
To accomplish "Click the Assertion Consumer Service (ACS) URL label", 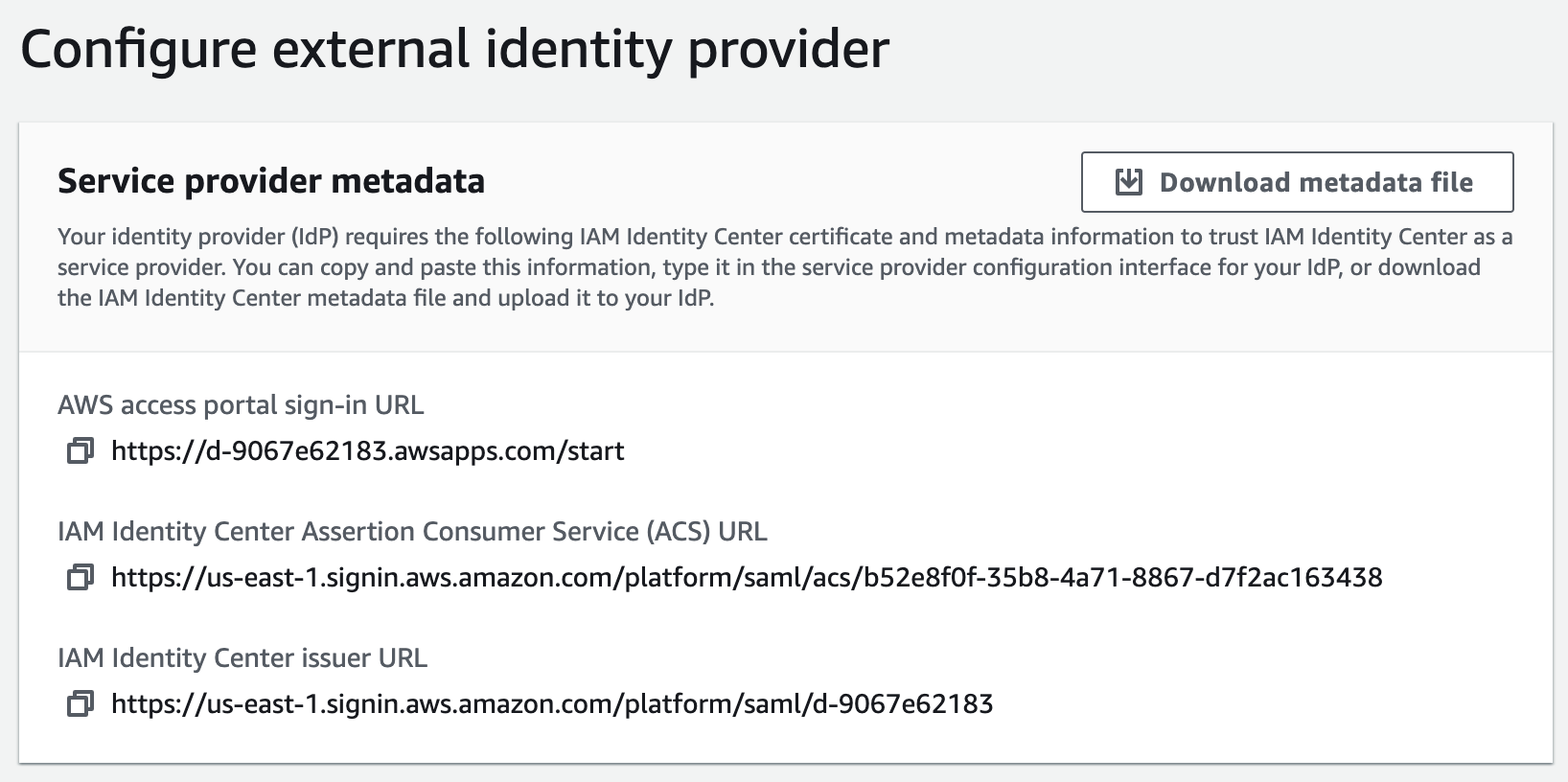I will click(x=414, y=530).
